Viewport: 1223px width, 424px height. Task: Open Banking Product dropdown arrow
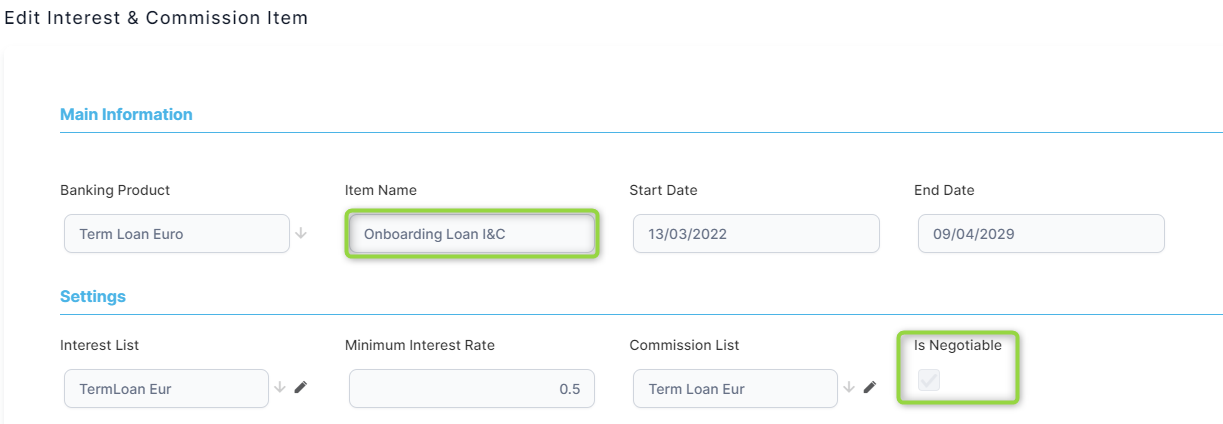[x=301, y=234]
